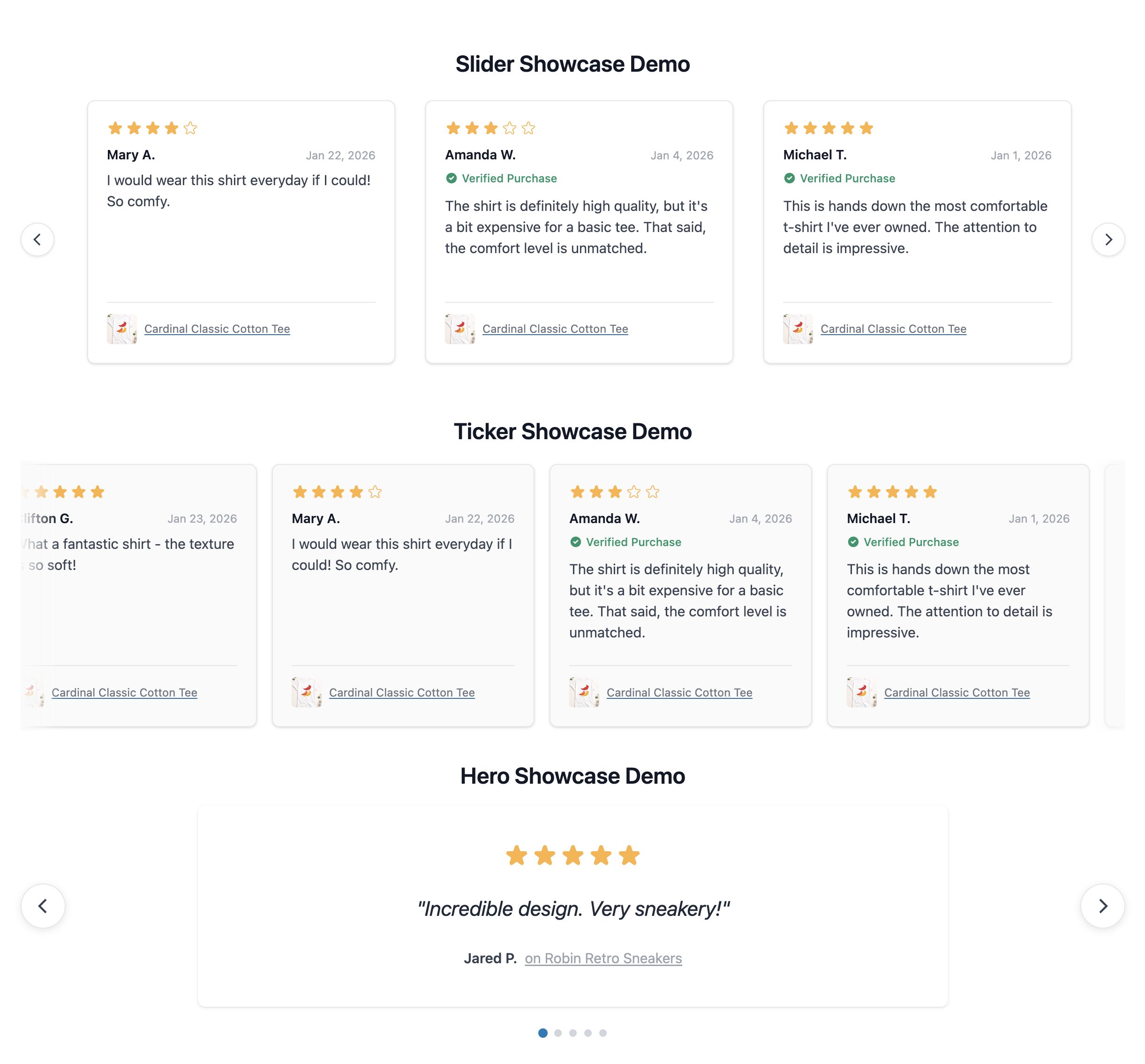Click the Jan 22, 2026 date on Mary A.'s review
The height and width of the screenshot is (1064, 1145).
pyautogui.click(x=341, y=155)
